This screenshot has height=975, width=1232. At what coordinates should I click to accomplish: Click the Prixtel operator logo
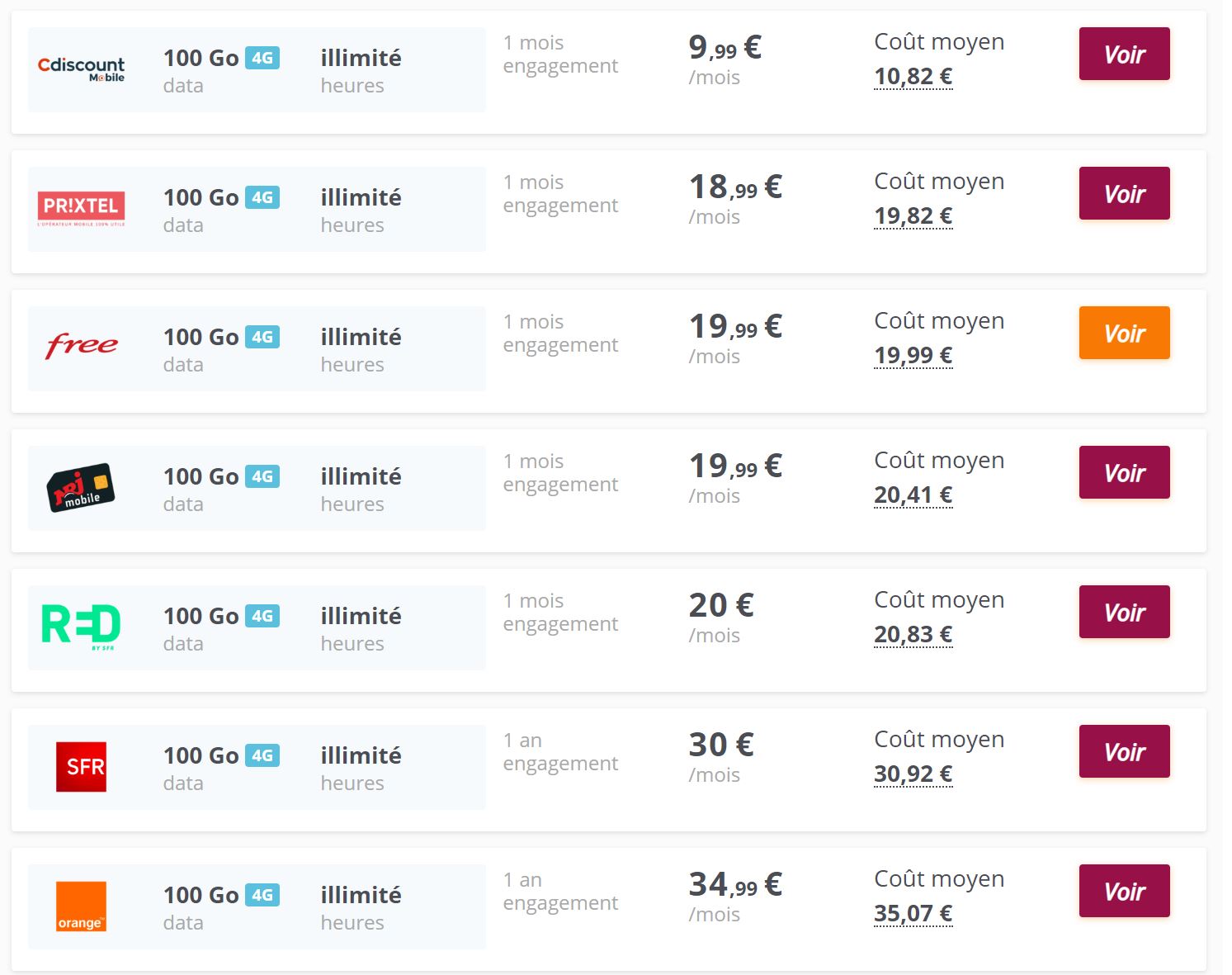pyautogui.click(x=81, y=208)
